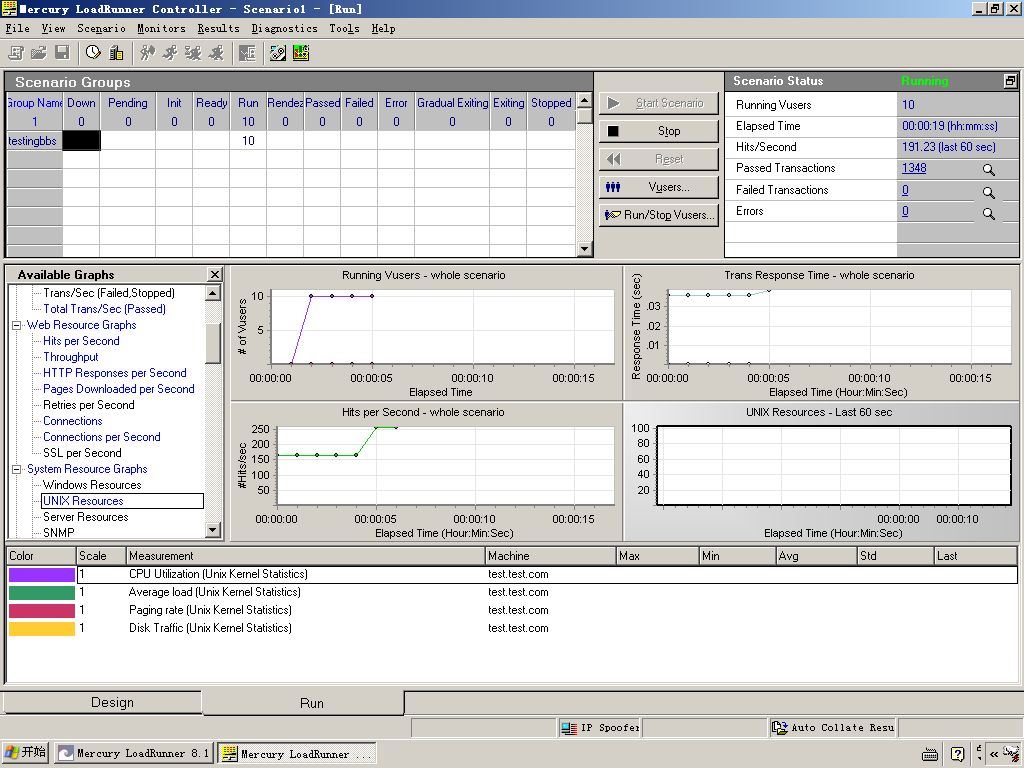Open the clock schedule toolbar icon

tap(93, 53)
